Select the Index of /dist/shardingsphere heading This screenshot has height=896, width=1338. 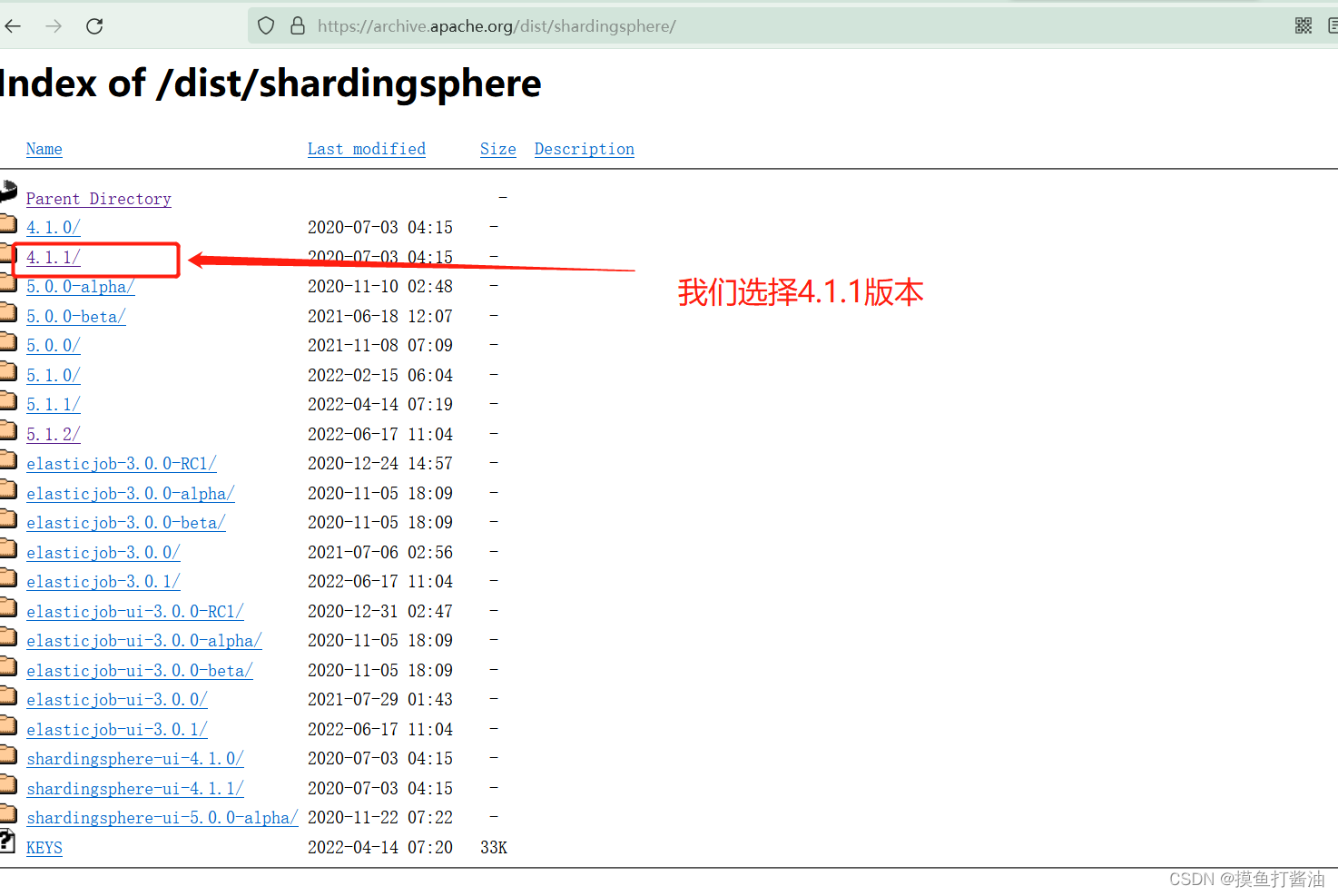[x=271, y=84]
